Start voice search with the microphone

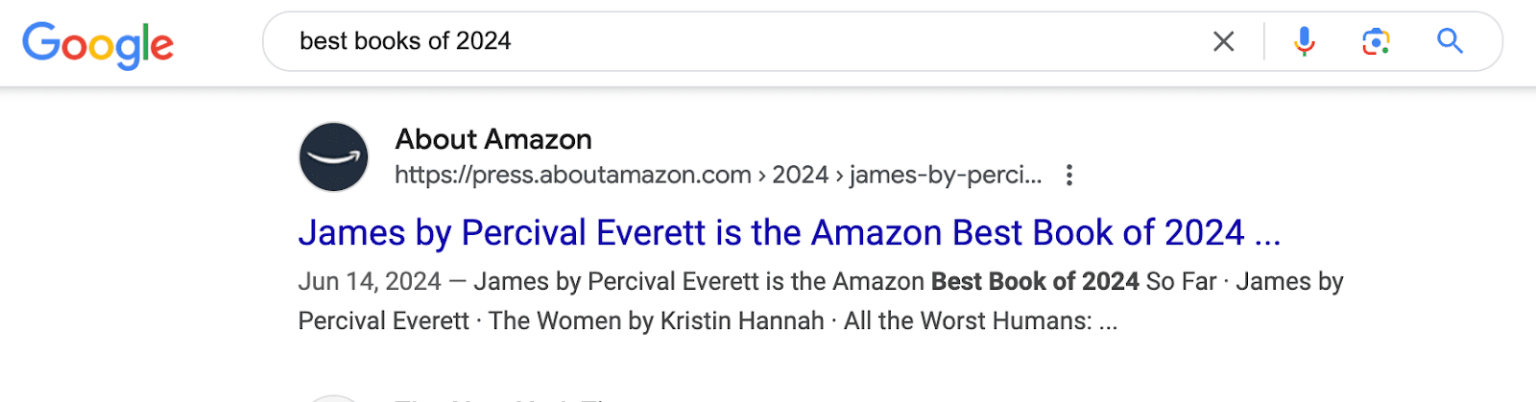pos(1303,42)
